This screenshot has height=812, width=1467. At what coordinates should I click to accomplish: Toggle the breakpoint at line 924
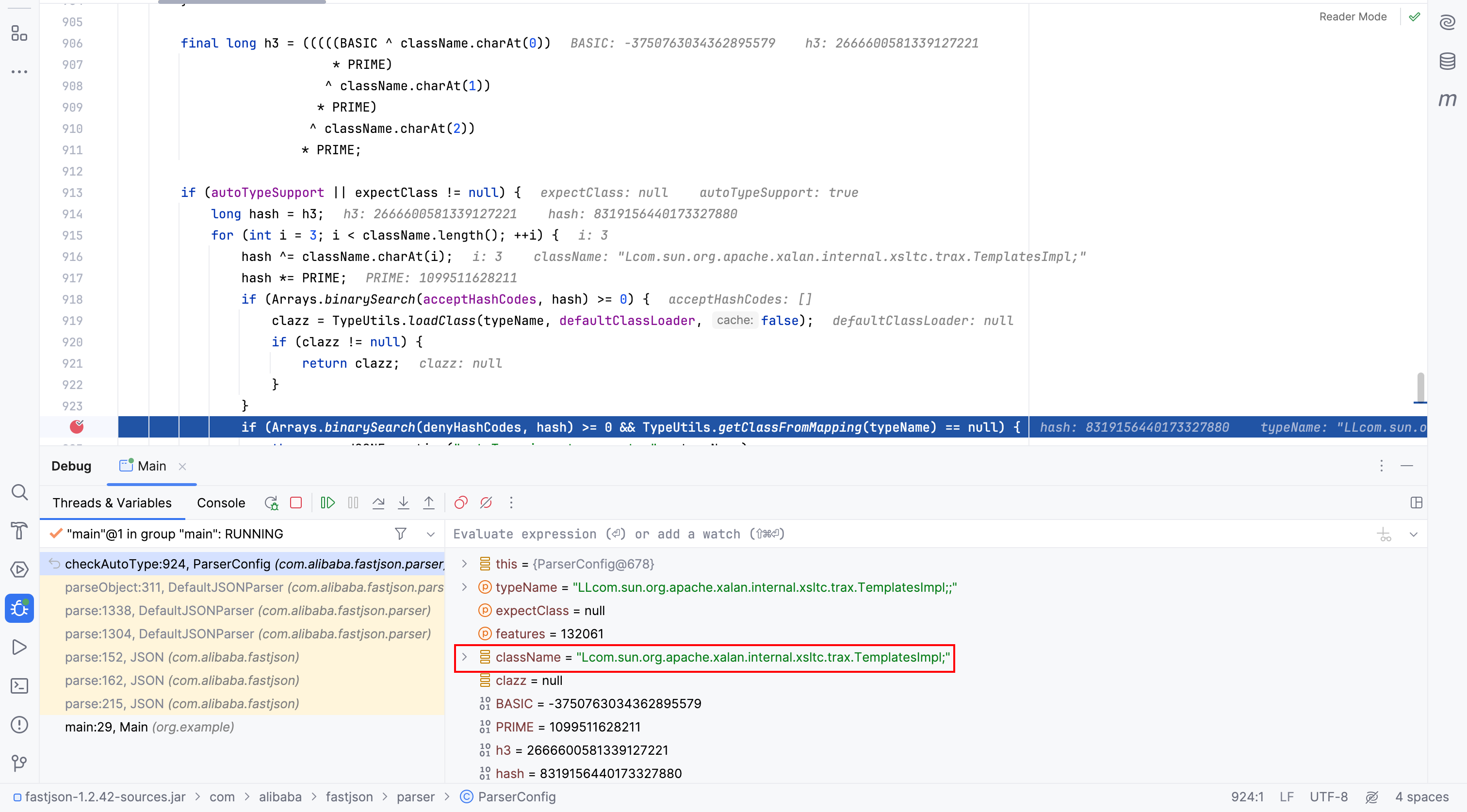[x=77, y=426]
